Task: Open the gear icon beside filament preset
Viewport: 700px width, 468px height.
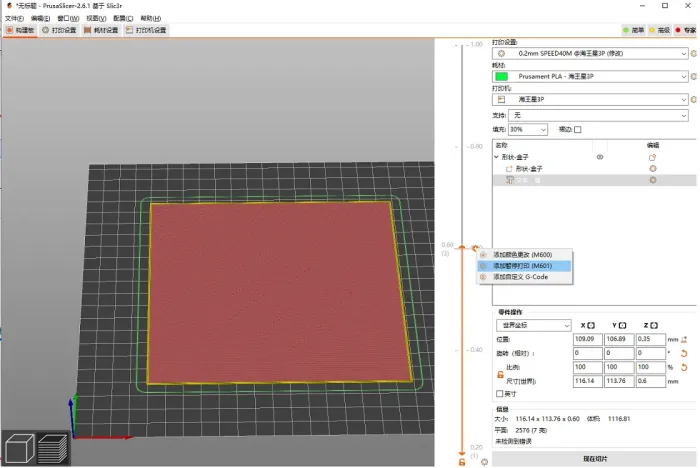Action: point(693,76)
